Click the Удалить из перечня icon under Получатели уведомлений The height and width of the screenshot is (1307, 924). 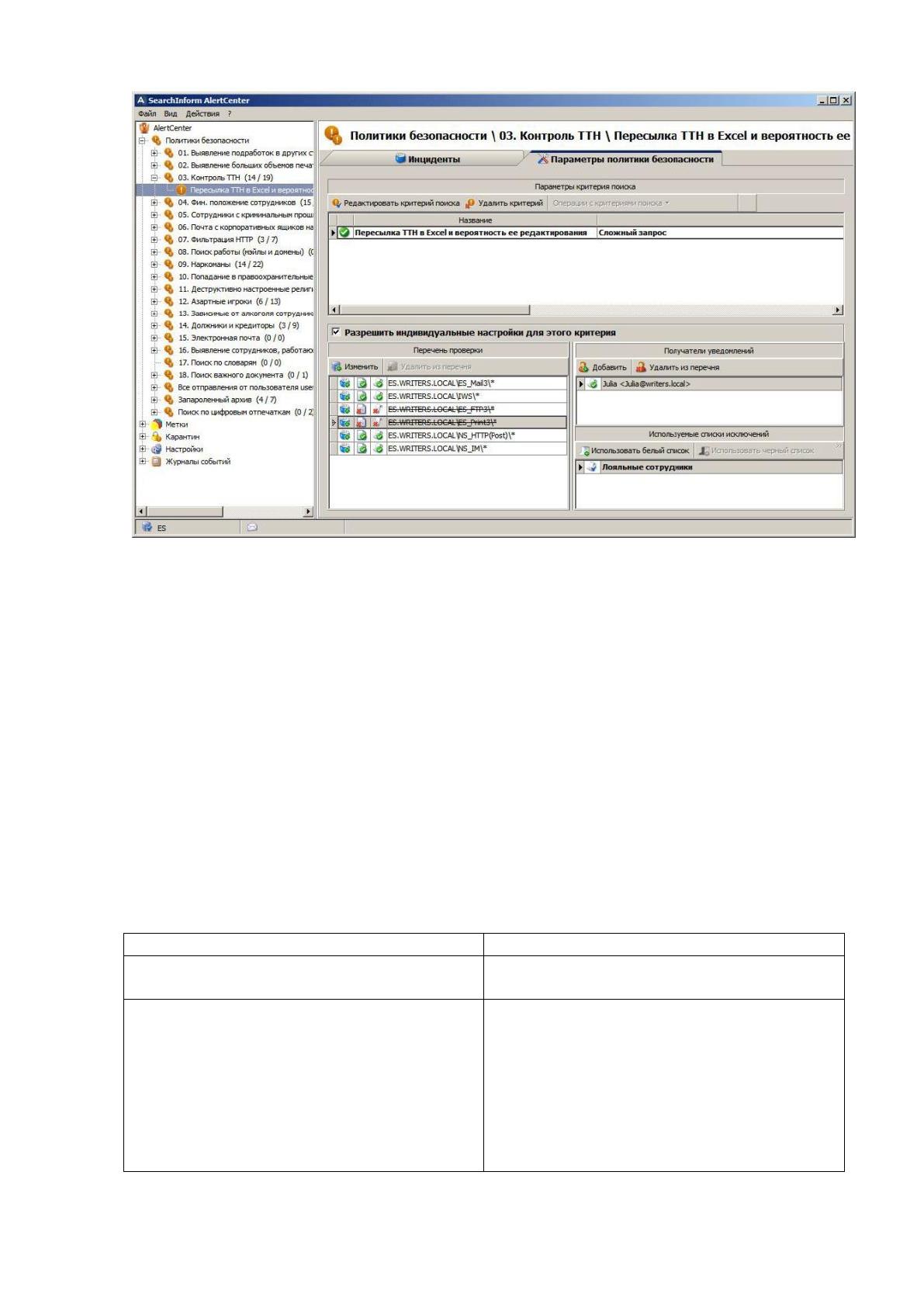pos(641,367)
